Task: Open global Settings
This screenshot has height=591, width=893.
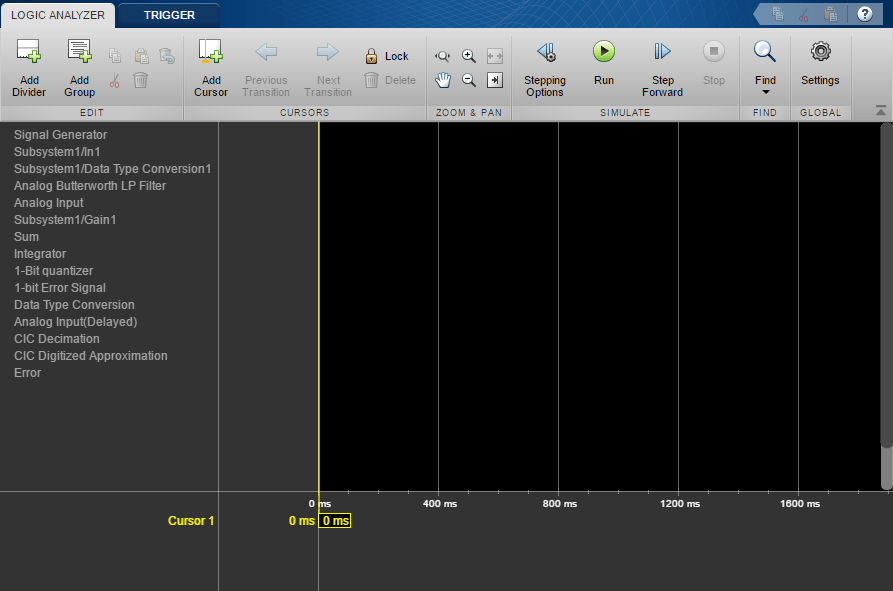Action: click(x=820, y=62)
